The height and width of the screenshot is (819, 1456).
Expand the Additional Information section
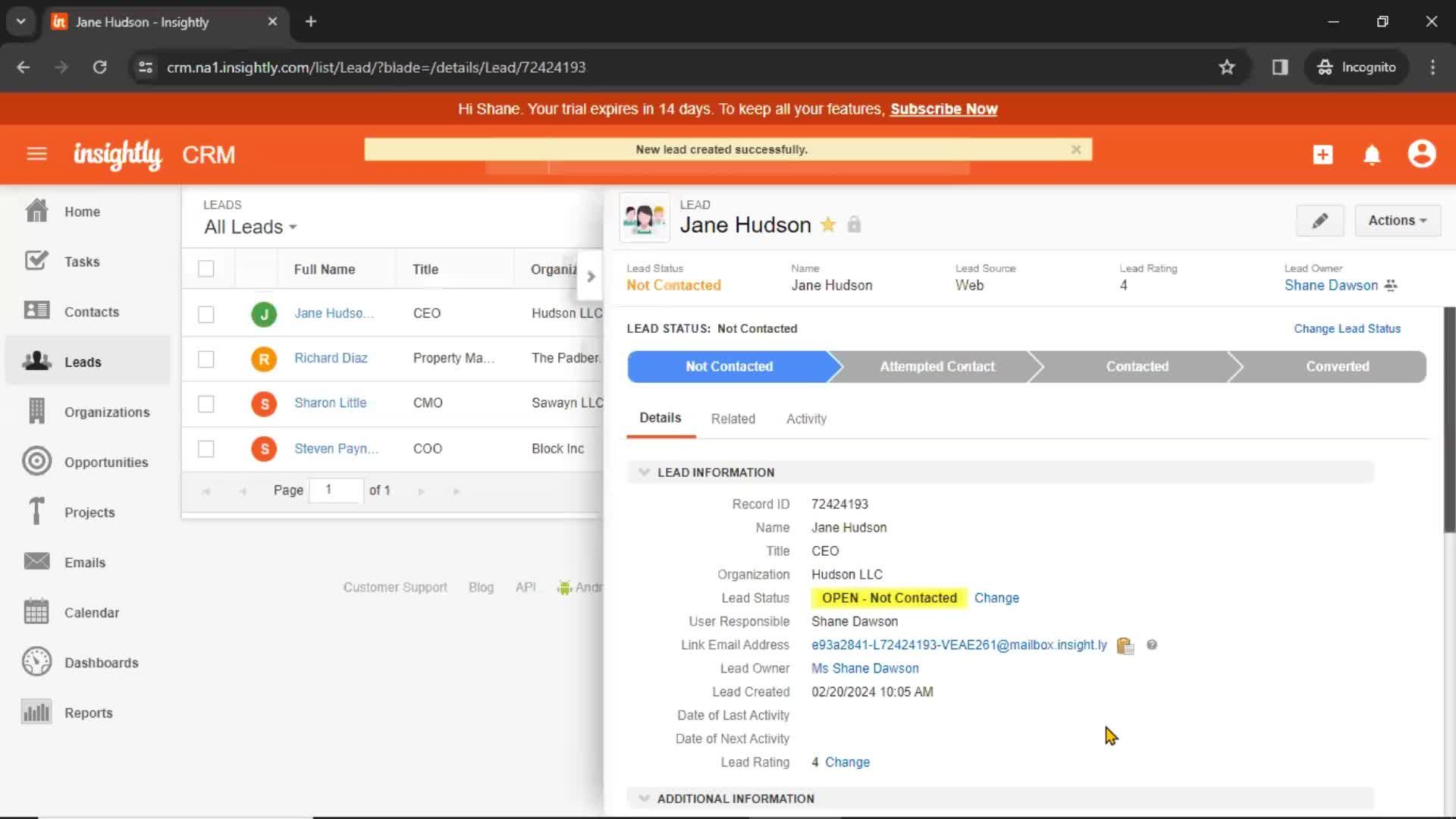644,798
